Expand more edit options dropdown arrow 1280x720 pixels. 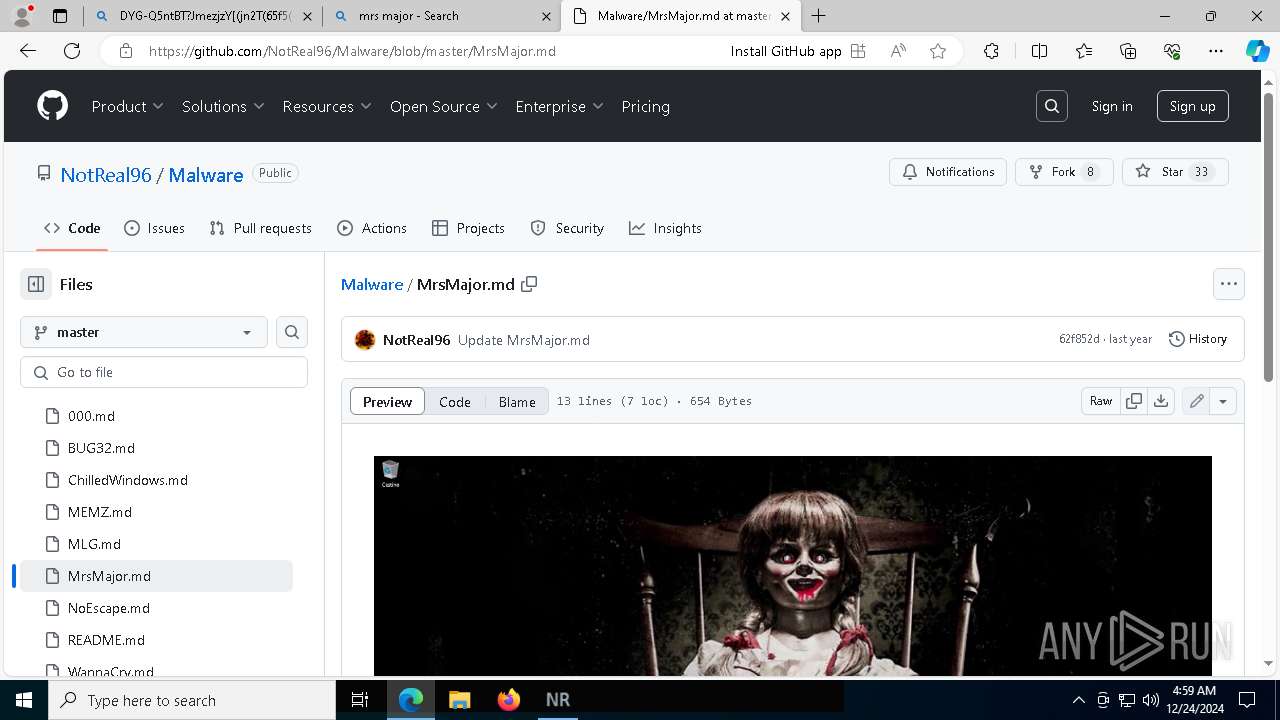pos(1223,401)
